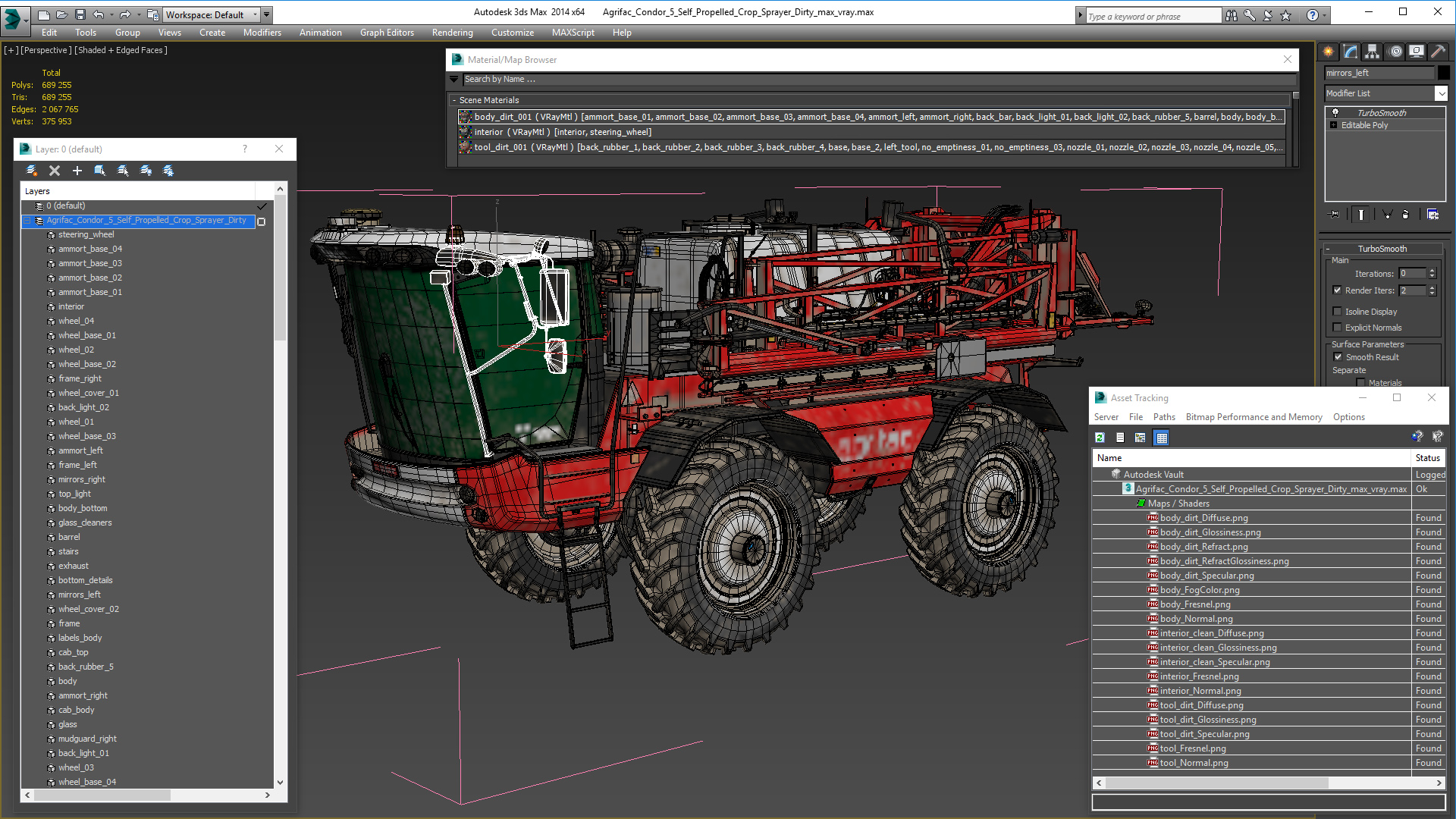The image size is (1456, 819).
Task: Click the Iterations spinner up arrow
Action: pos(1432,271)
